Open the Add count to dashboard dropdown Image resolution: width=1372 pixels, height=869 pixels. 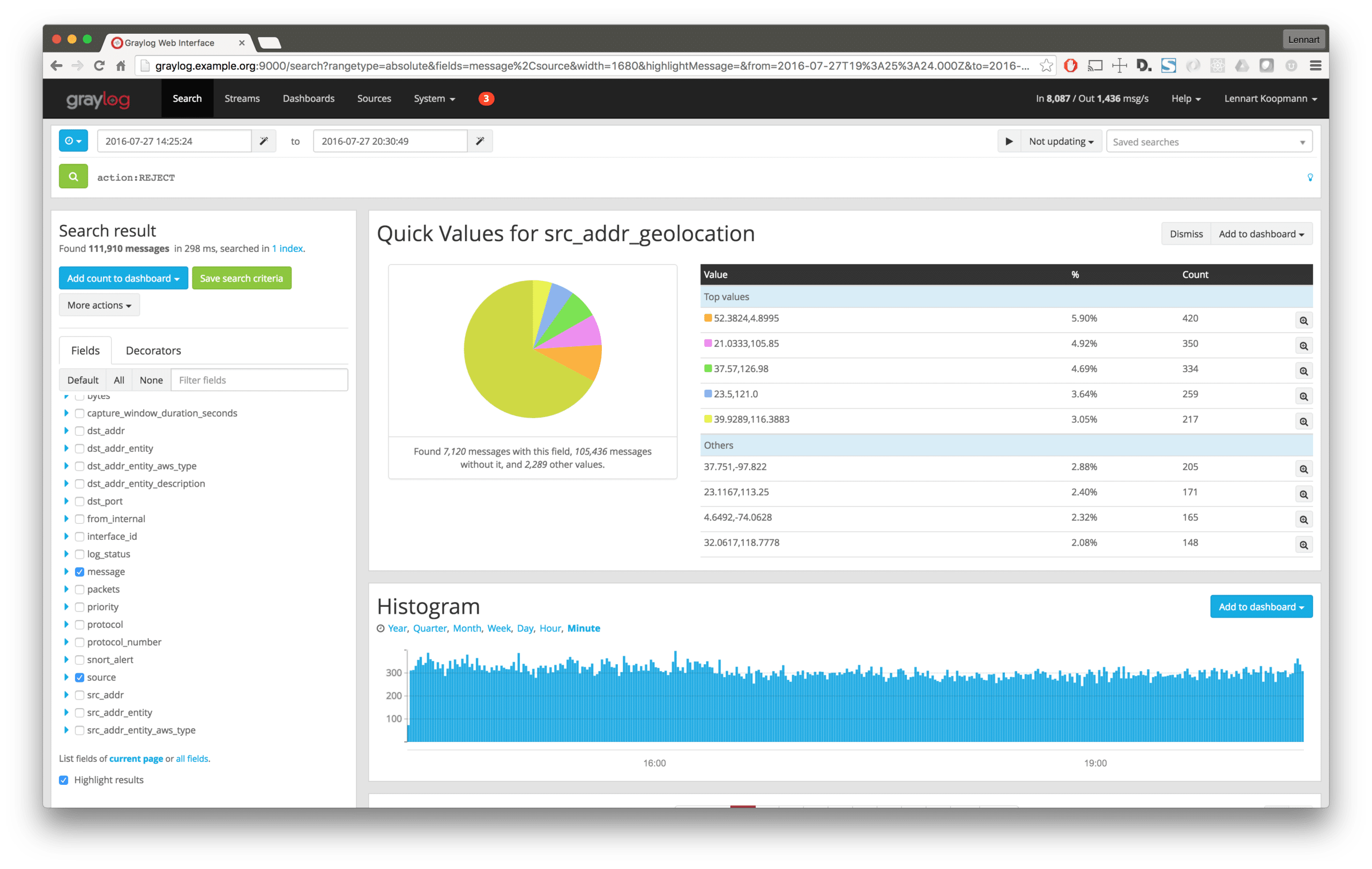123,278
